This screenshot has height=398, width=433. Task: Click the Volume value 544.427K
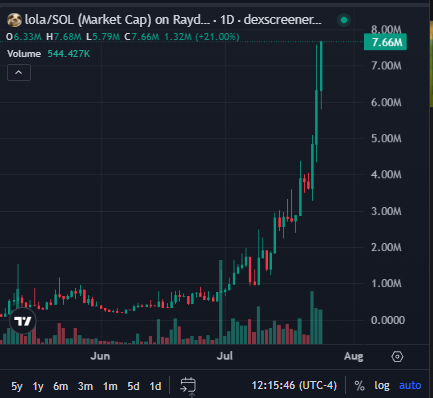[x=69, y=54]
